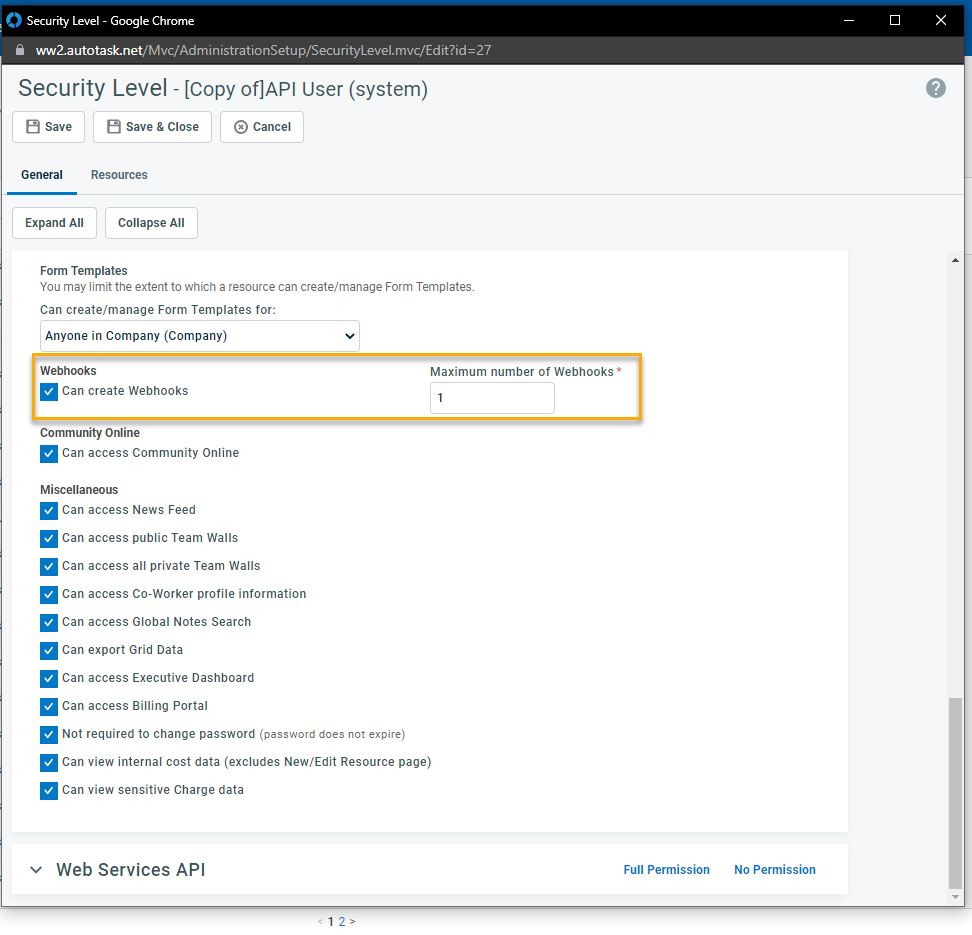Toggle Can export Grid Data checkbox

pyautogui.click(x=49, y=650)
